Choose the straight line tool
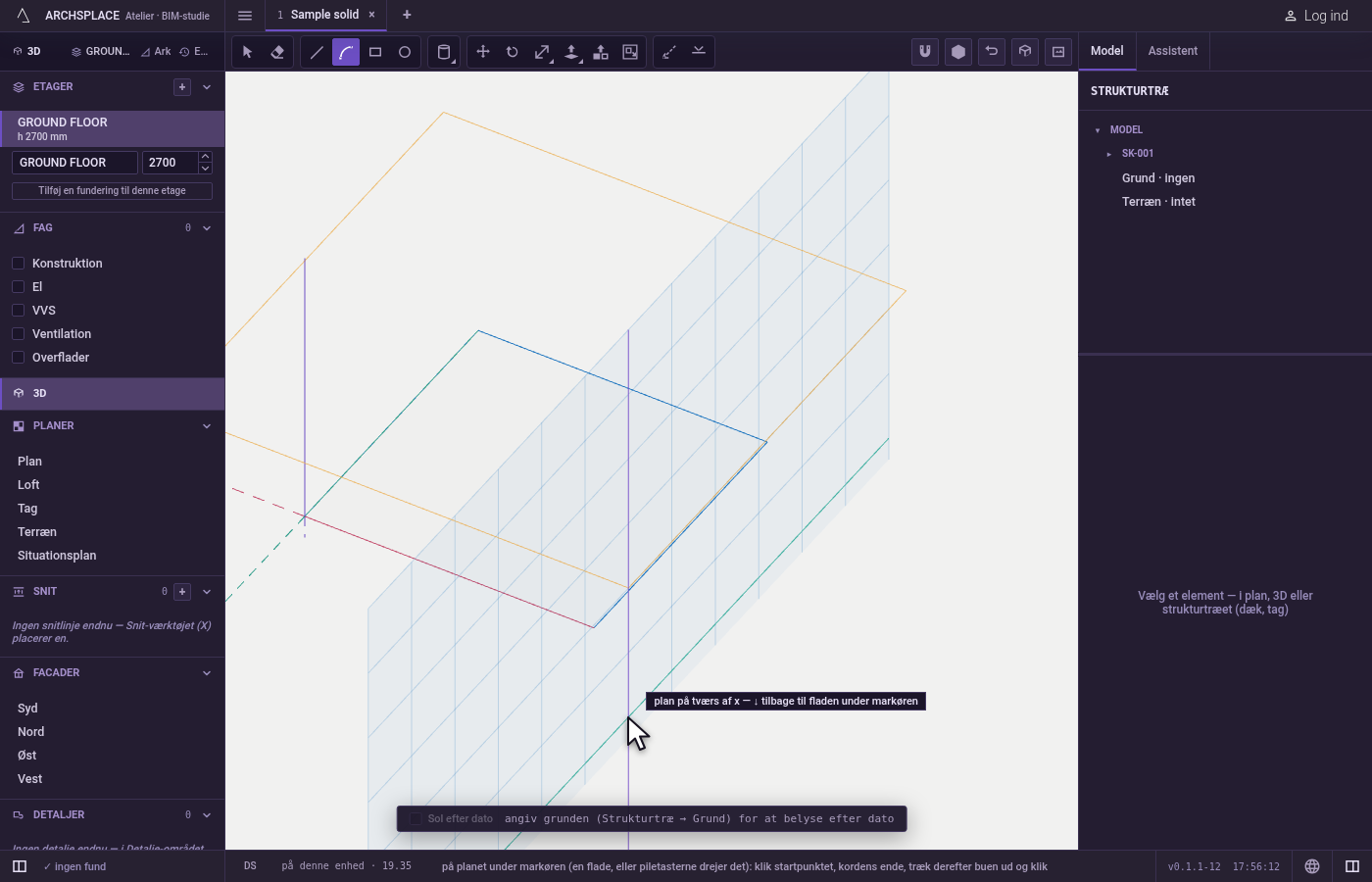Image resolution: width=1372 pixels, height=882 pixels. (x=317, y=52)
